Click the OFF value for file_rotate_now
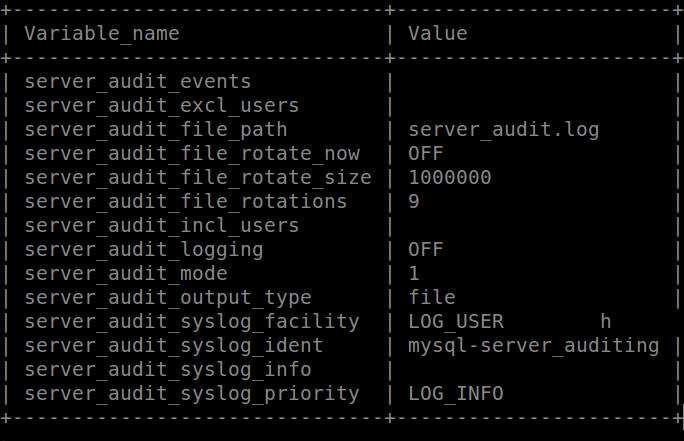 point(425,153)
